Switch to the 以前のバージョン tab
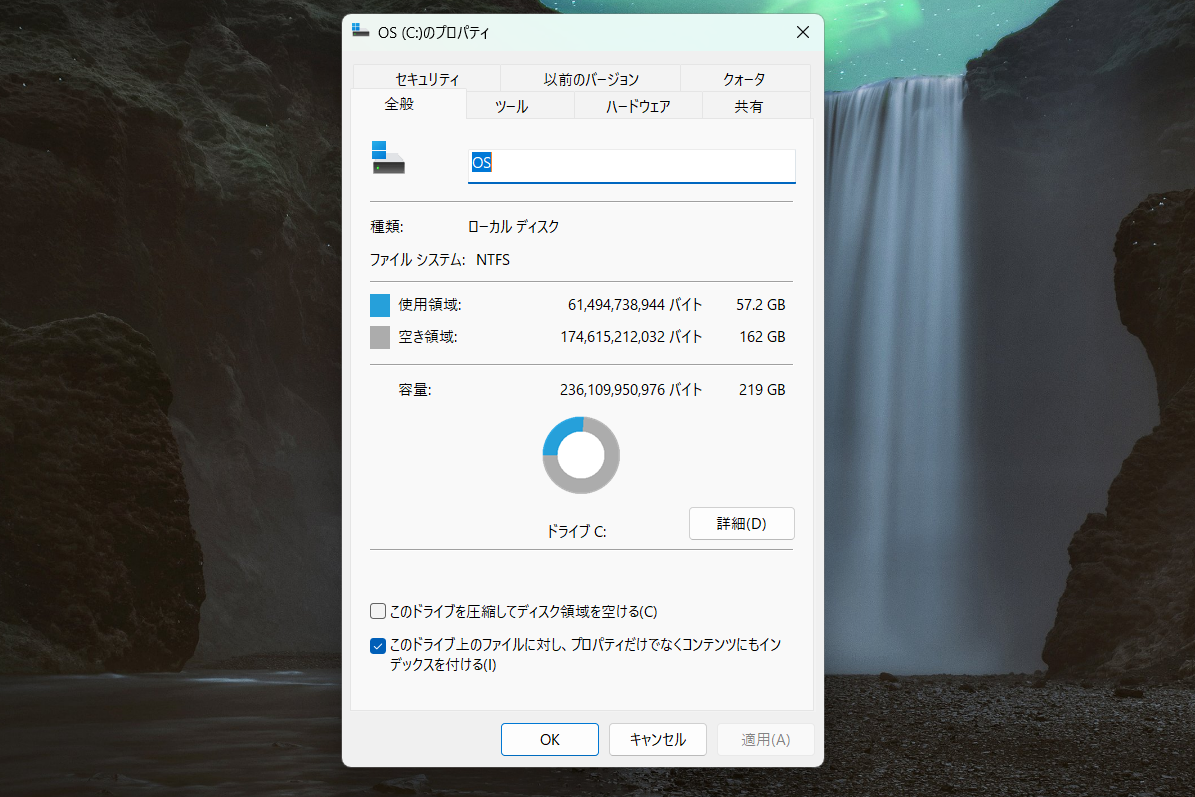This screenshot has height=797, width=1195. click(x=591, y=78)
